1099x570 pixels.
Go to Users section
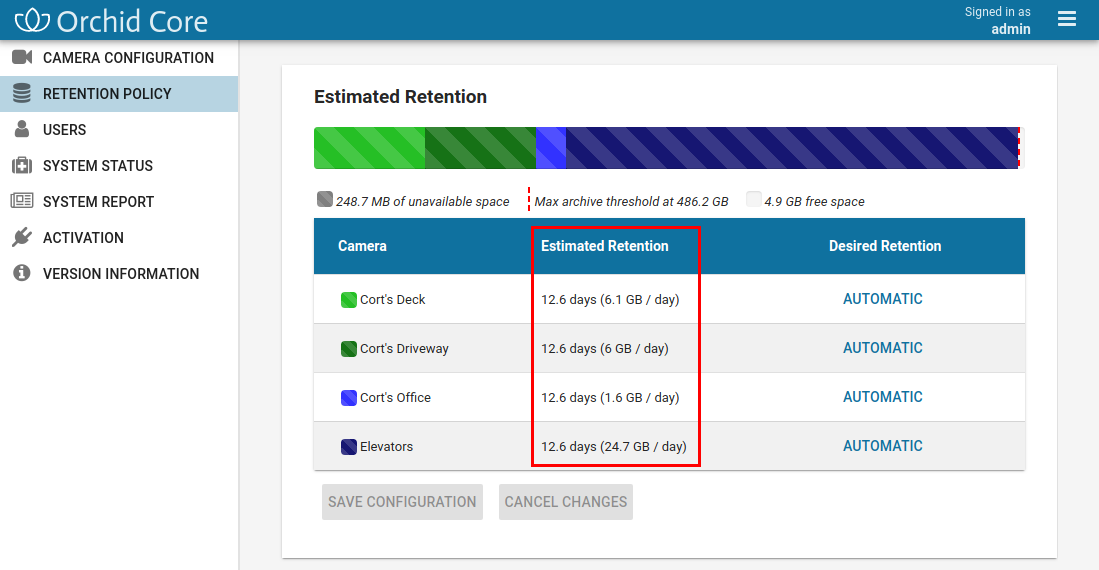pyautogui.click(x=119, y=129)
